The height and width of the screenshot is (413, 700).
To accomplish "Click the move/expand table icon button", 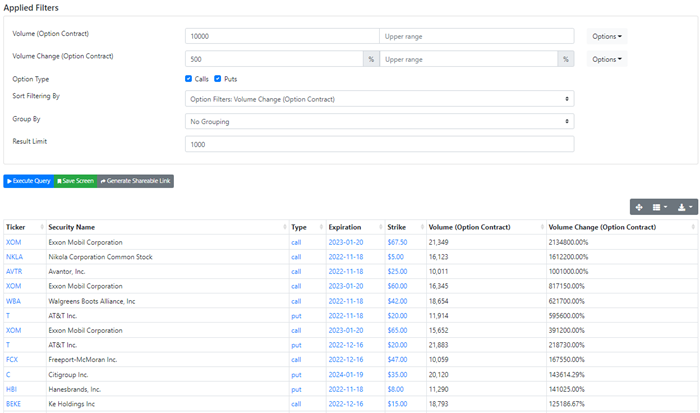I will (x=639, y=207).
